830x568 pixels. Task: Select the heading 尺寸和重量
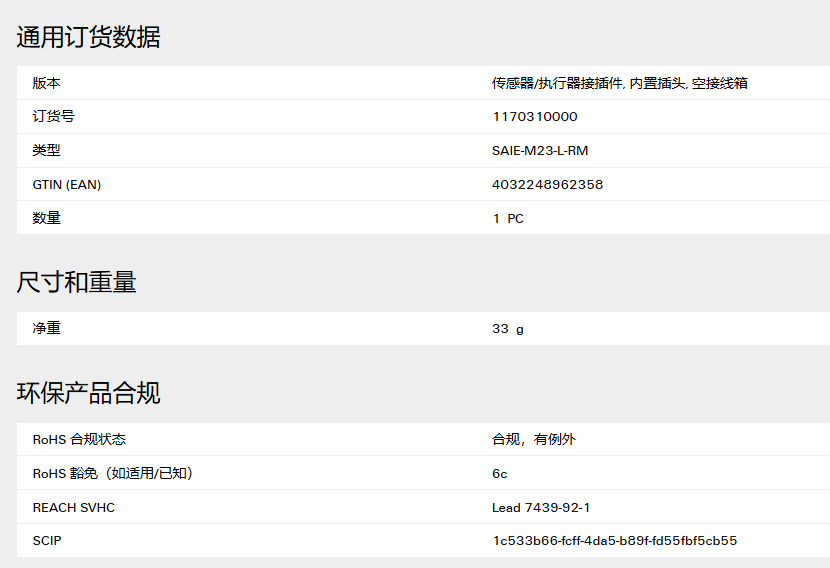coord(76,282)
